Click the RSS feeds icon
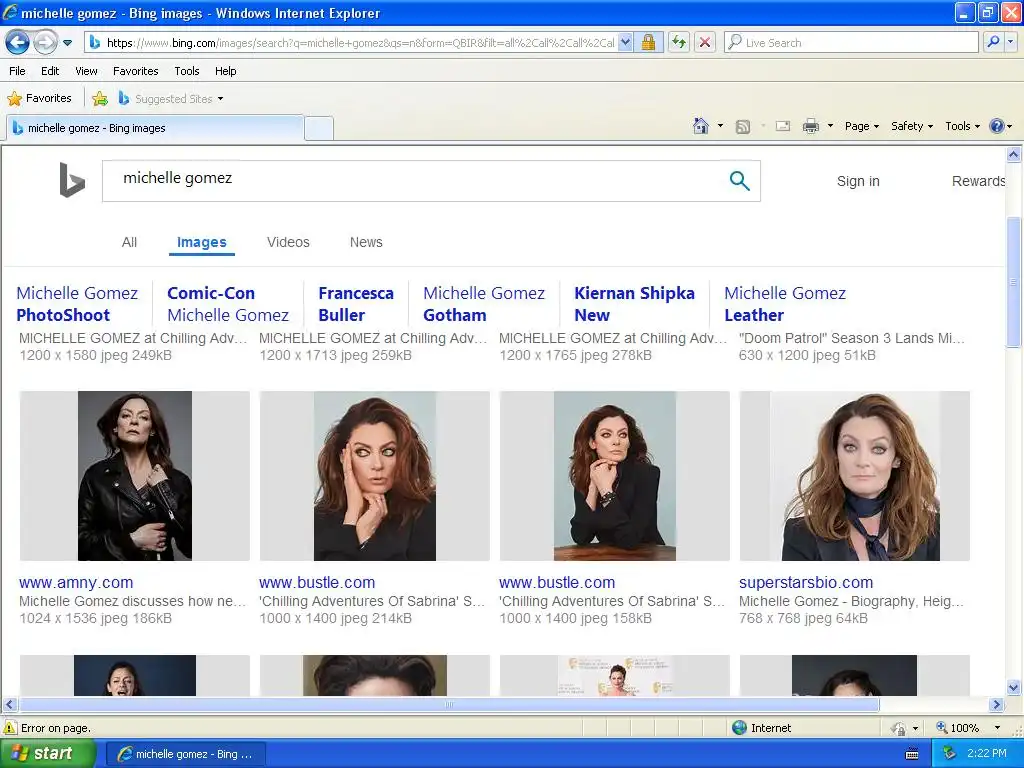The width and height of the screenshot is (1024, 768). click(743, 127)
